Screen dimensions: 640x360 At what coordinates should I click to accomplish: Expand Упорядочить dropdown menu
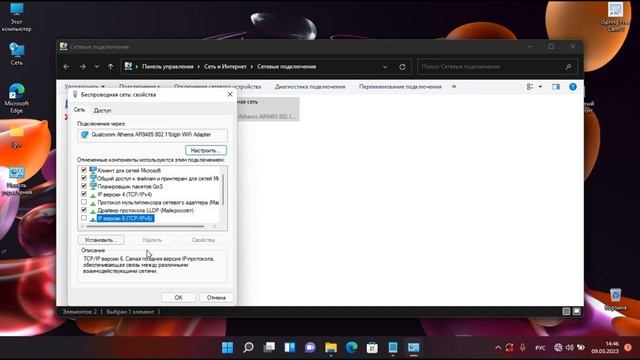(x=85, y=87)
